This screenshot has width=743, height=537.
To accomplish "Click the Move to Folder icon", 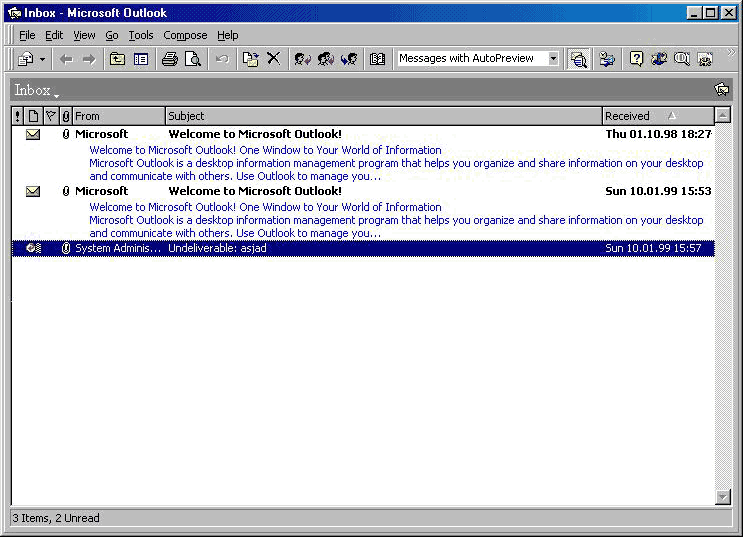I will pos(250,59).
